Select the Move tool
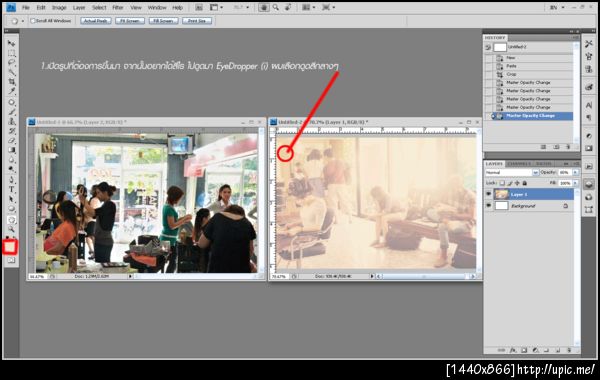This screenshot has height=380, width=600. [x=11, y=43]
